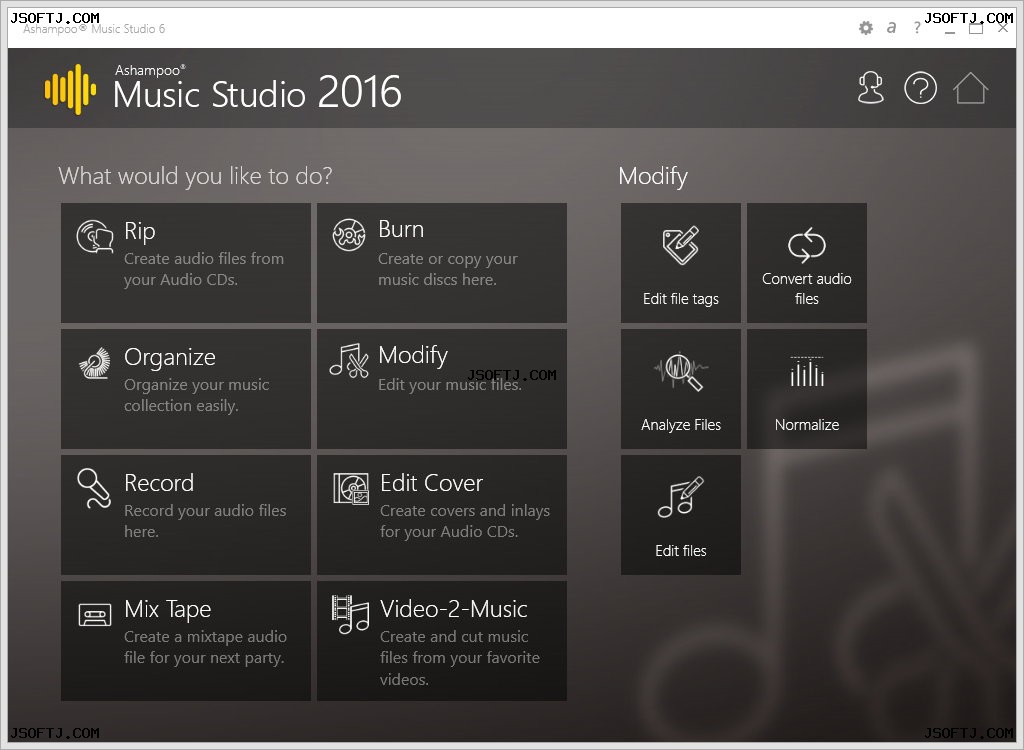Click the Analyze Files magnifier icon
This screenshot has width=1024, height=750.
click(x=680, y=371)
